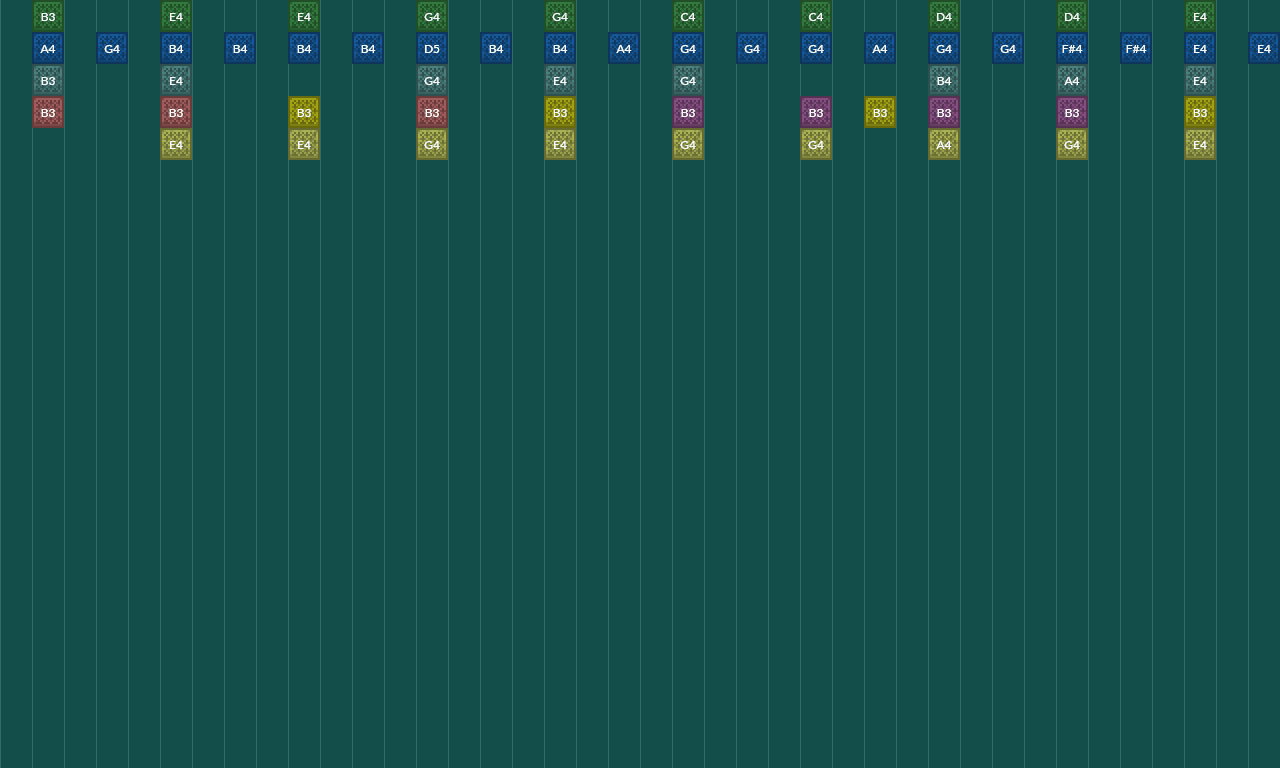Screen dimensions: 1280x768
Task: Select the gray B4 note
Action: [x=944, y=80]
